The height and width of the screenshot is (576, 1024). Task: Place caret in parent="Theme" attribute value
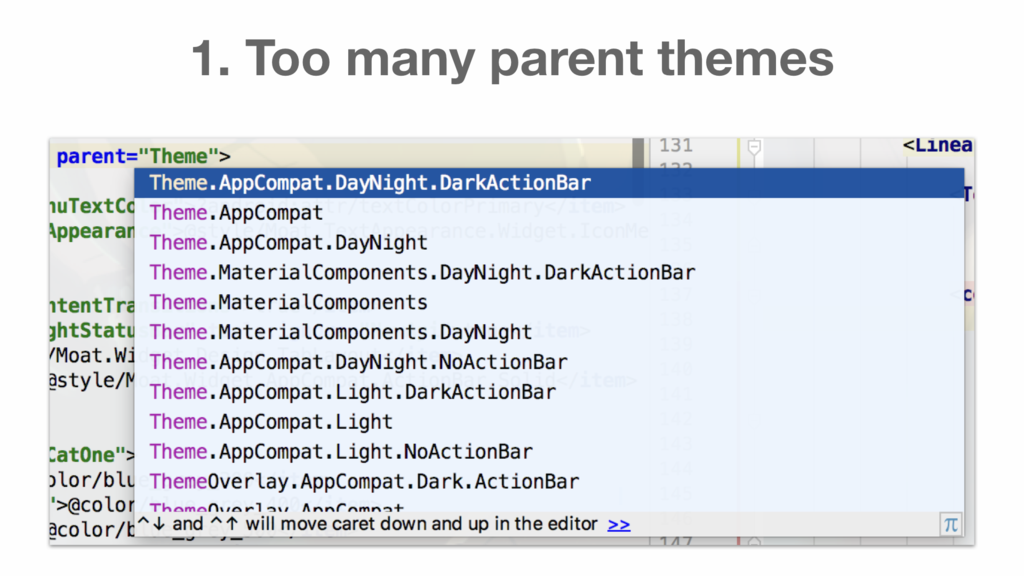179,157
